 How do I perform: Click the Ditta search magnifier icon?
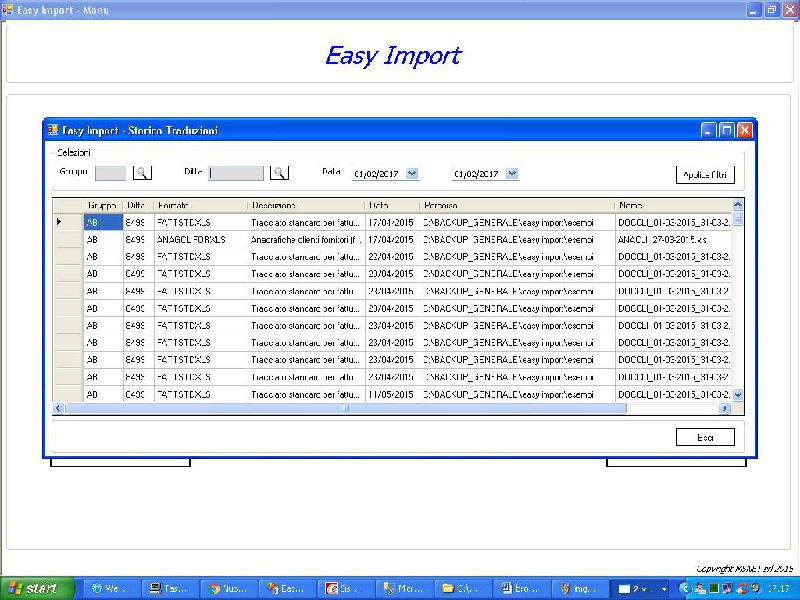pos(279,173)
